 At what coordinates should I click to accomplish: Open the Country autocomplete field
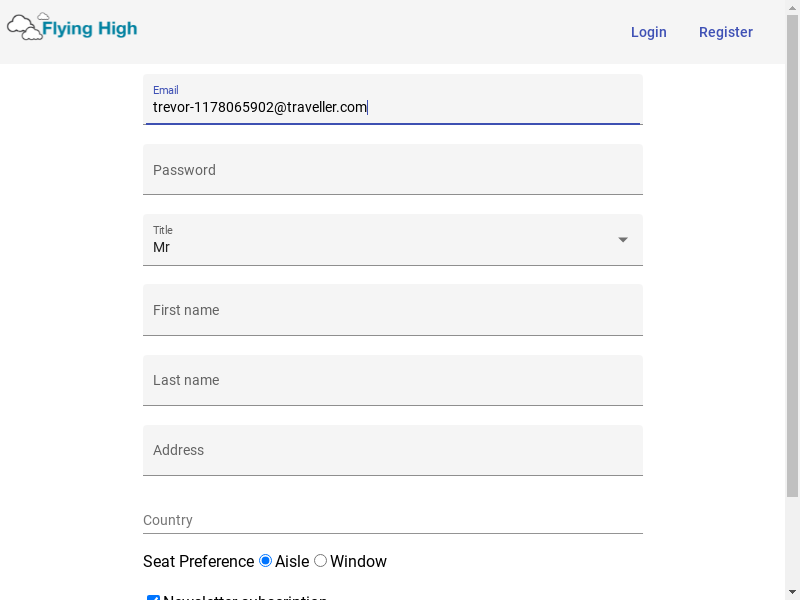pos(392,520)
